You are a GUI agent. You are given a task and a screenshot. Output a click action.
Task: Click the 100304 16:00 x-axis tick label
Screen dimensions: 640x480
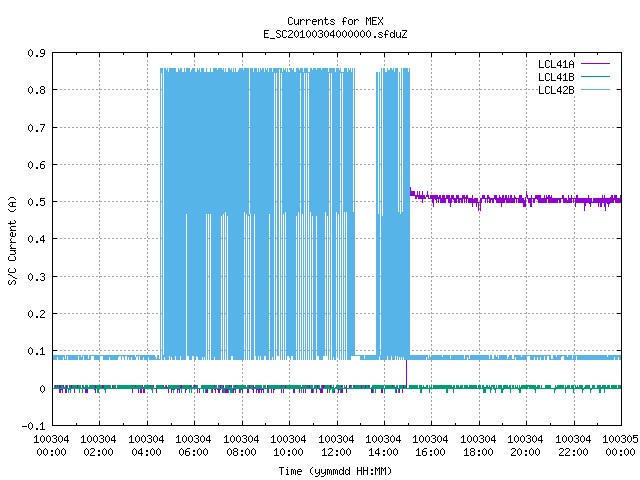point(430,446)
